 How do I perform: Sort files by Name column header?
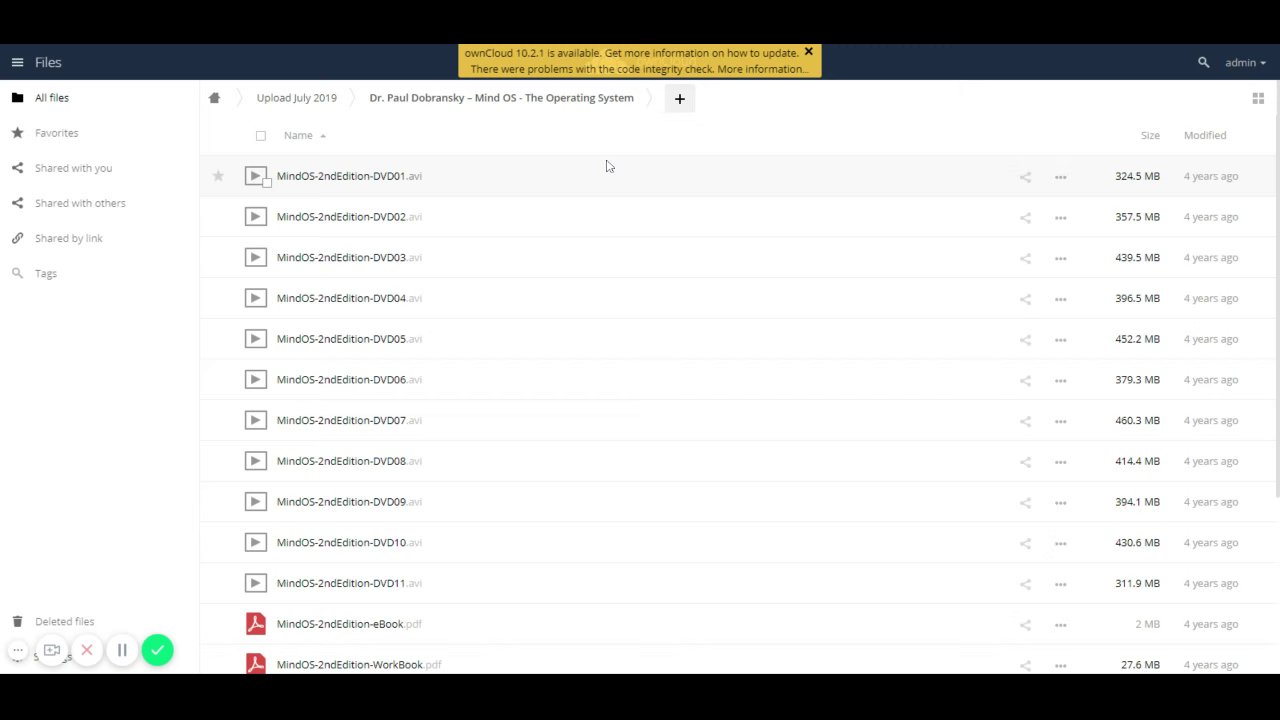click(x=298, y=135)
